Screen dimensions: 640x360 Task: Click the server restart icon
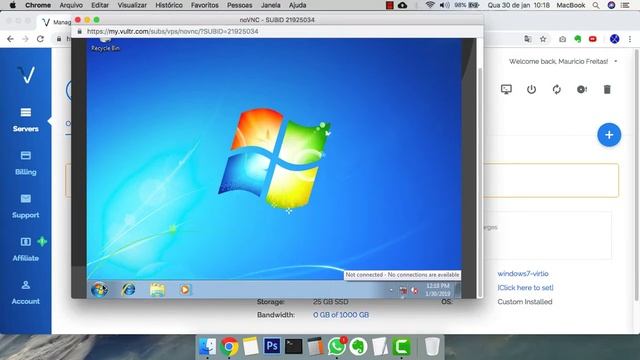coord(557,89)
